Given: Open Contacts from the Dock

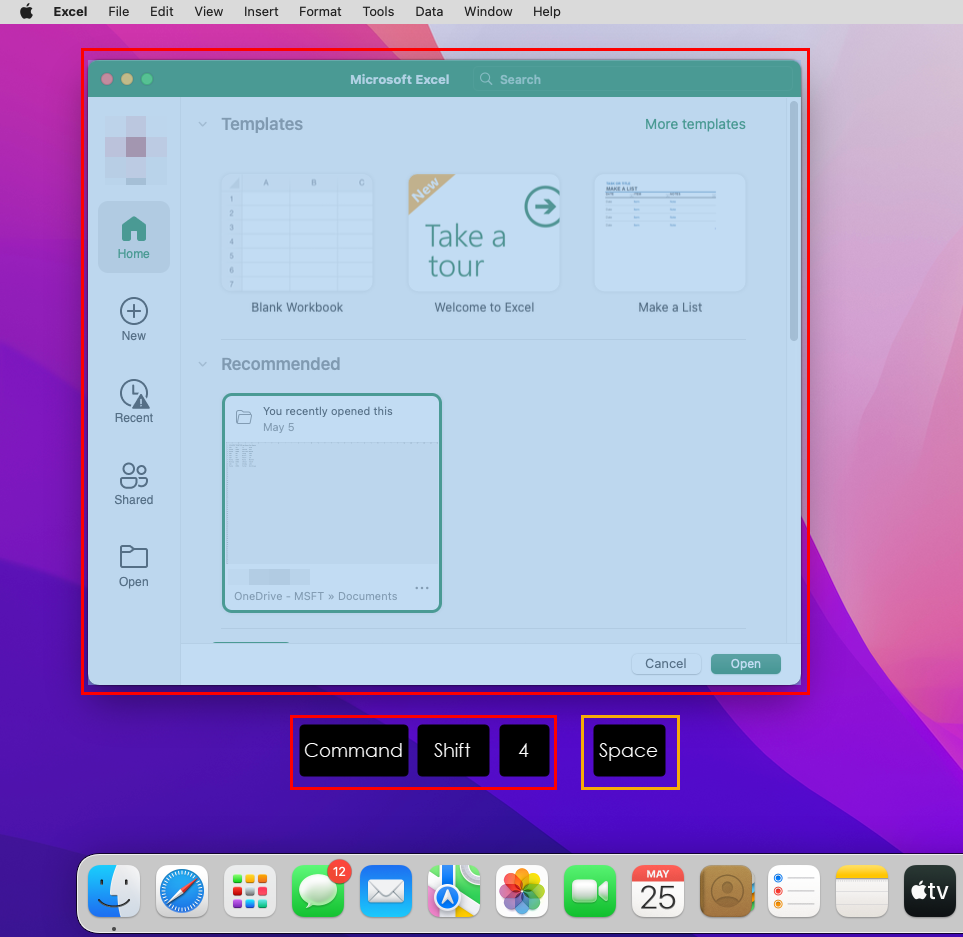Looking at the screenshot, I should 726,891.
